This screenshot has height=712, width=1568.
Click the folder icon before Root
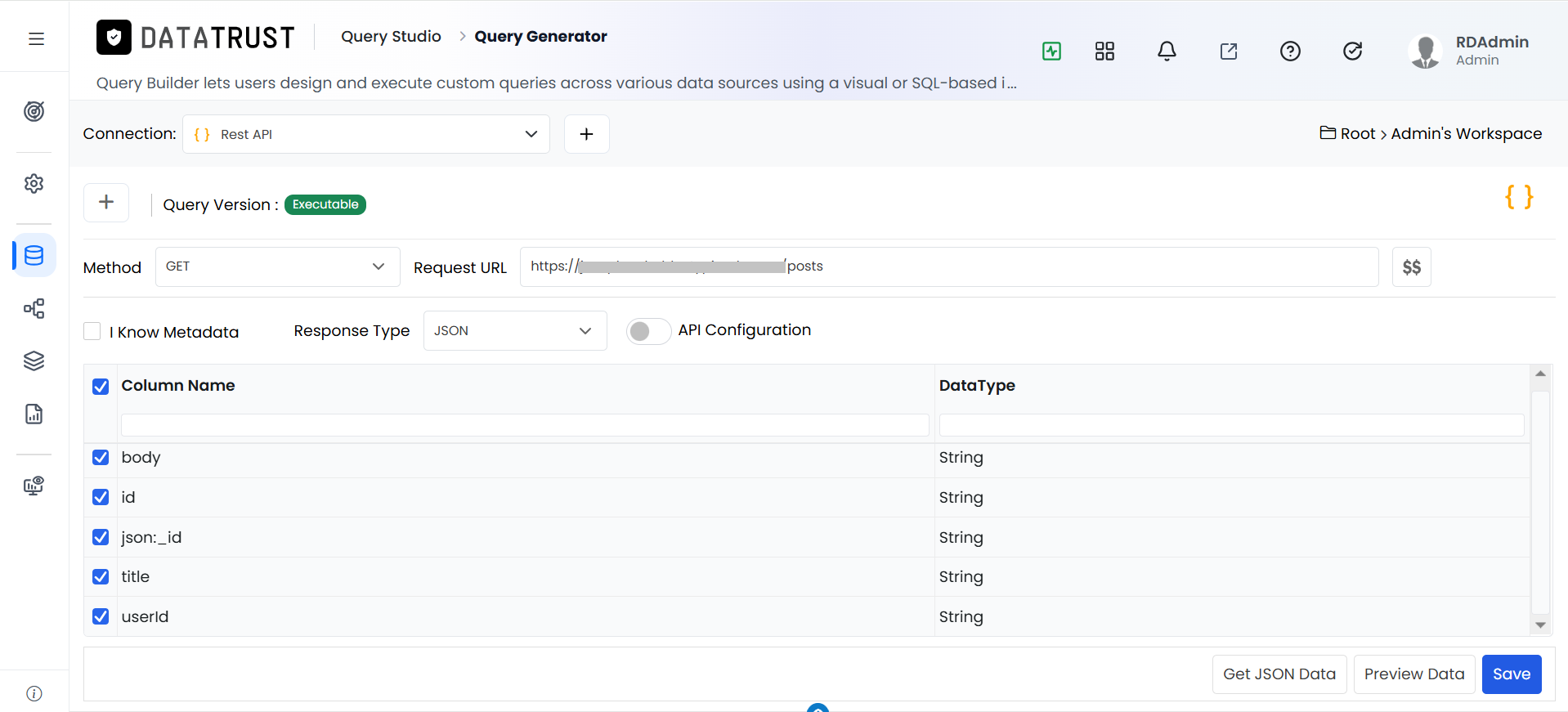pyautogui.click(x=1328, y=132)
